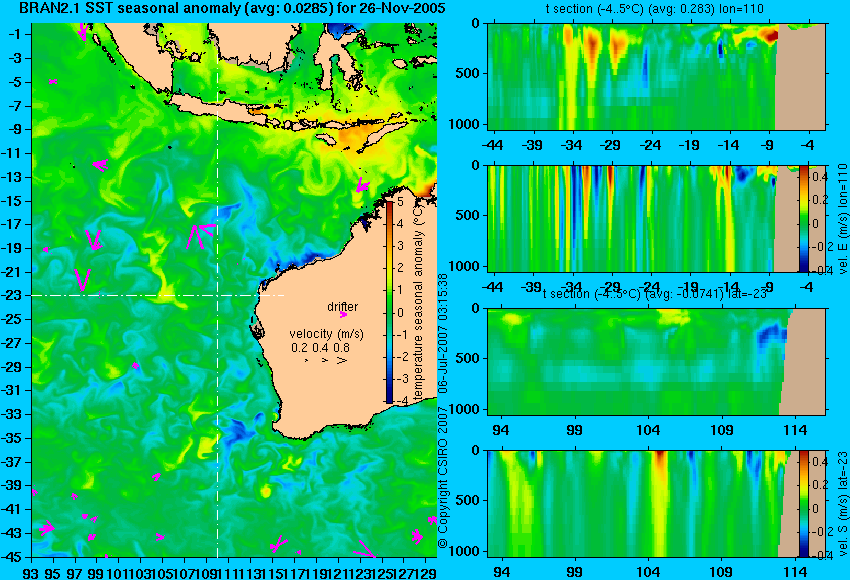Click the '06-Jul-2007 03:15:38' timestamp
850x580 pixels.
(443, 333)
